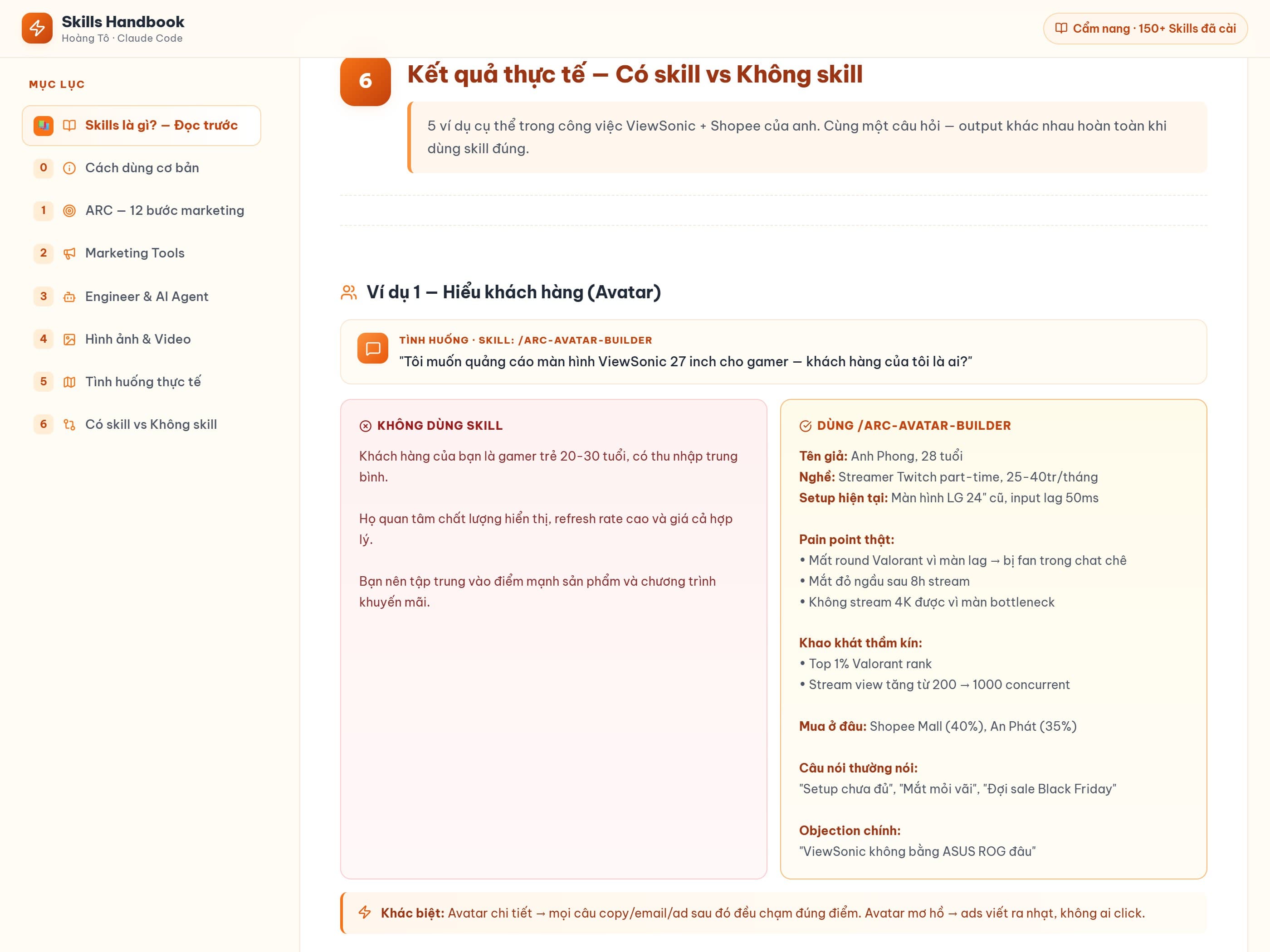The height and width of the screenshot is (952, 1270).
Task: Click number 1 badge in the sidebar
Action: pyautogui.click(x=44, y=211)
